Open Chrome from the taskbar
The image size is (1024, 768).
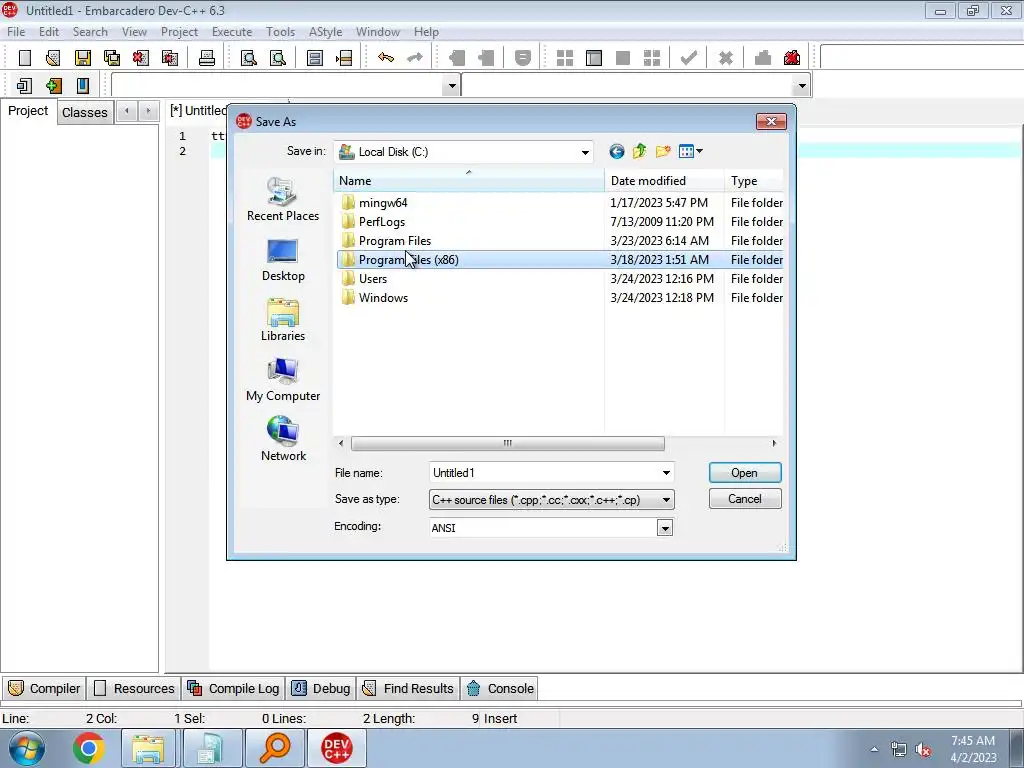pos(89,748)
